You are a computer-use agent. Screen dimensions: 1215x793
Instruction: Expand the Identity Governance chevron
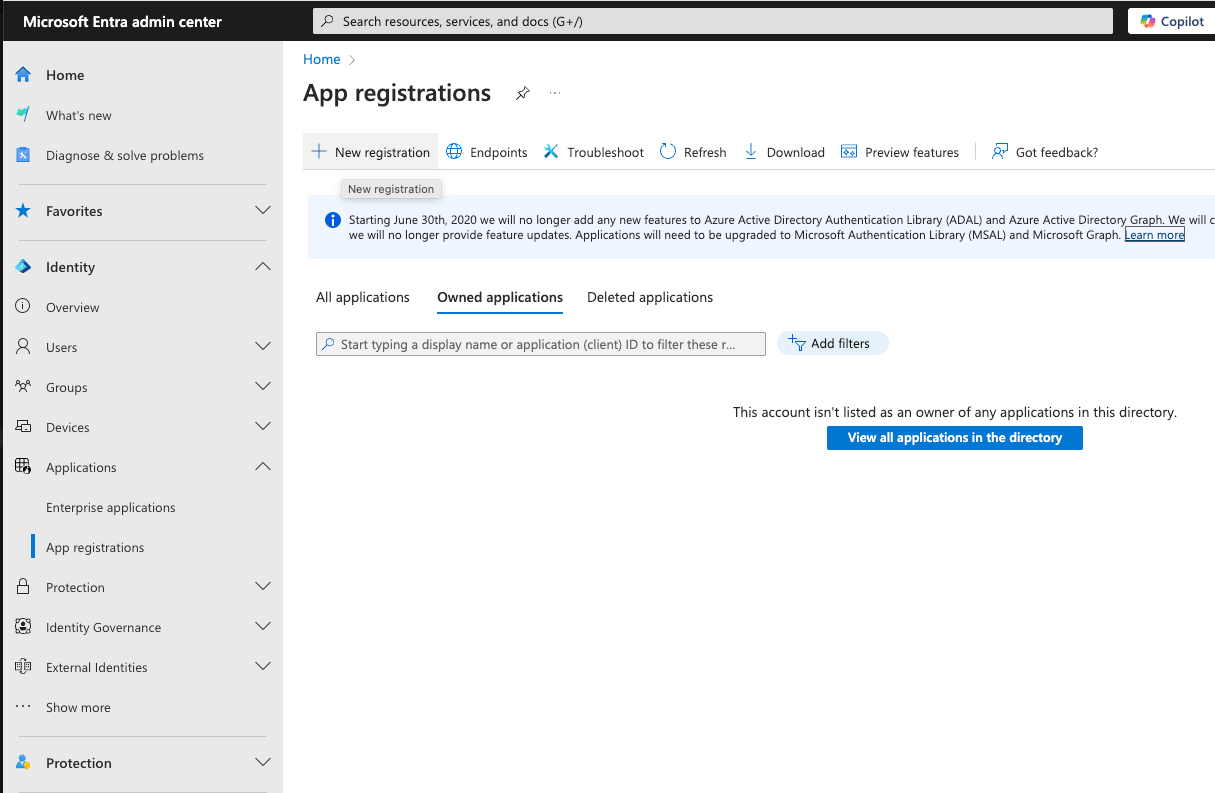pyautogui.click(x=263, y=627)
